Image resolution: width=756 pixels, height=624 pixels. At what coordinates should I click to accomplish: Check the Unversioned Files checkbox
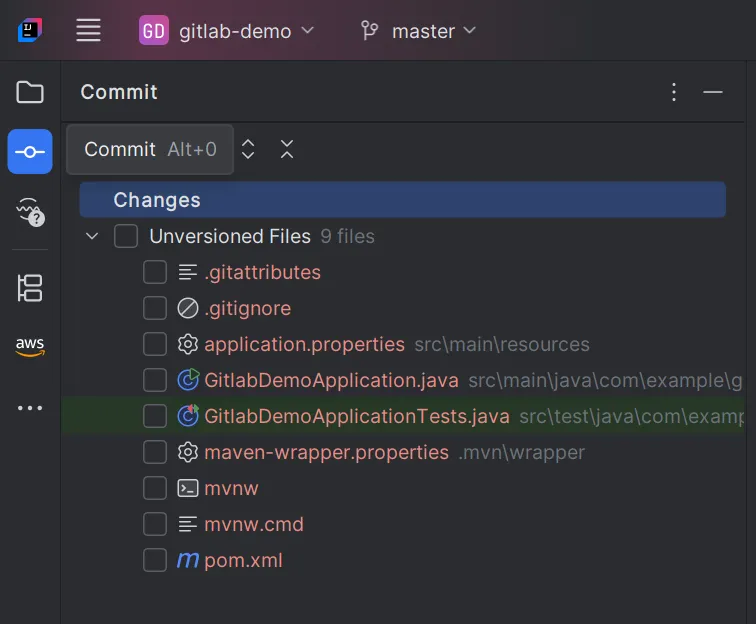[126, 237]
